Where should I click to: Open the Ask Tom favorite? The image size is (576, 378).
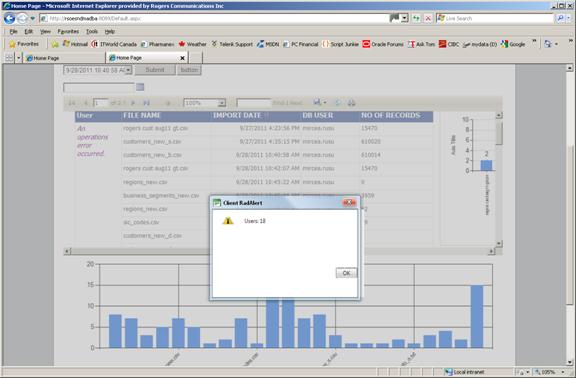(421, 44)
